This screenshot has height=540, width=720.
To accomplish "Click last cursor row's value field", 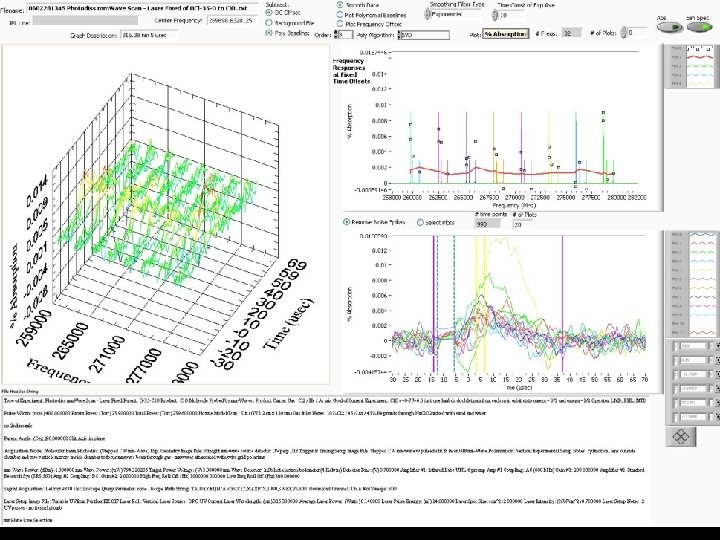I will pos(693,417).
